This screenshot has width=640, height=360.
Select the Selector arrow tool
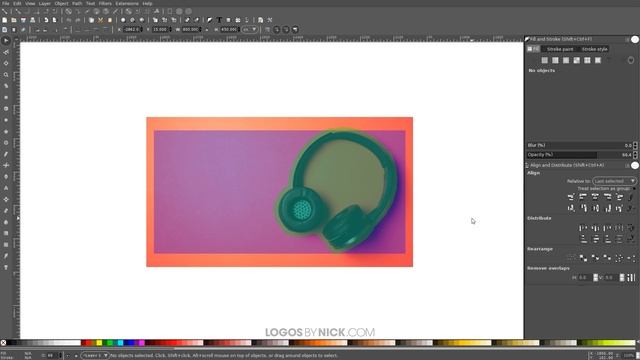(x=6, y=41)
